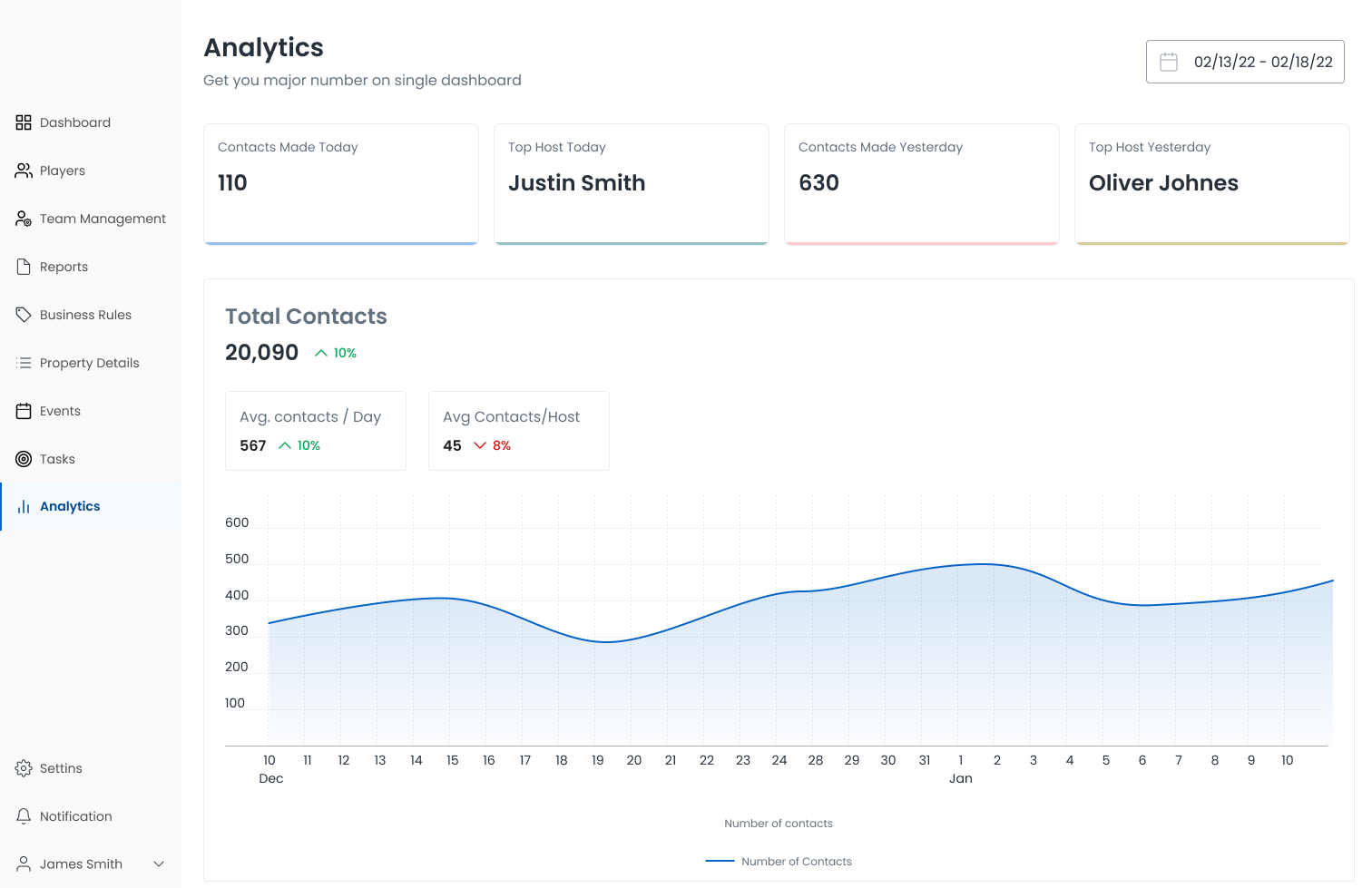Click the Dashboard grid icon

pos(24,122)
